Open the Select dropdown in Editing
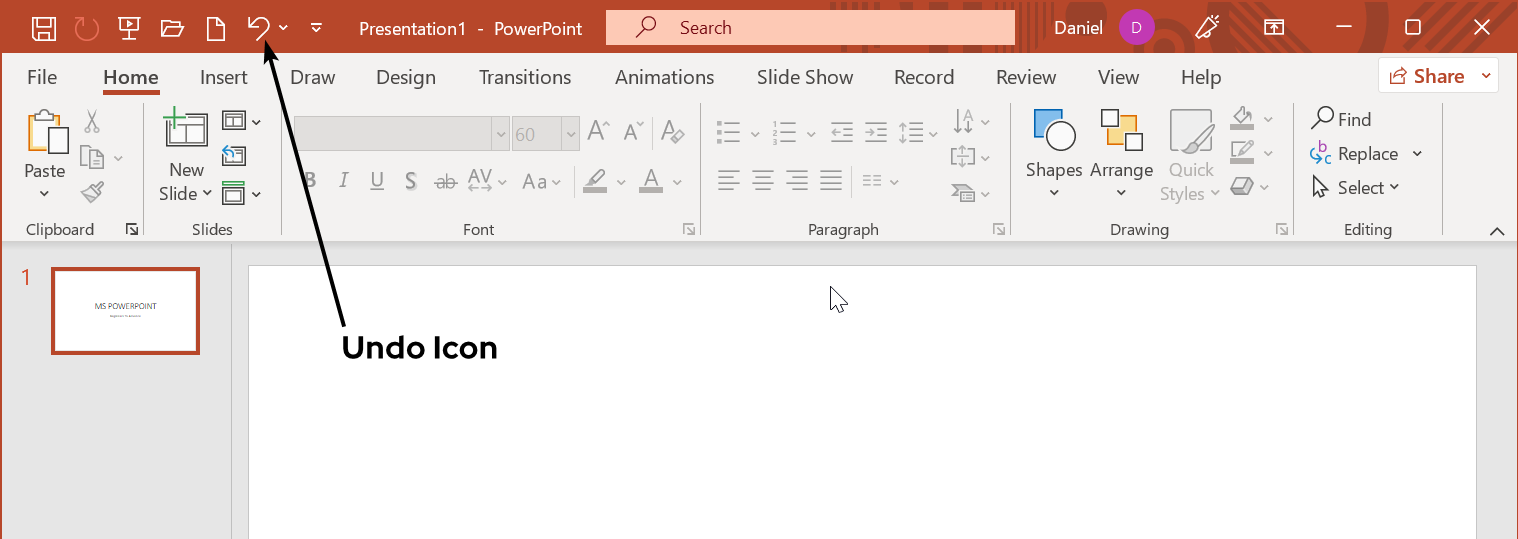The height and width of the screenshot is (539, 1518). point(1355,188)
